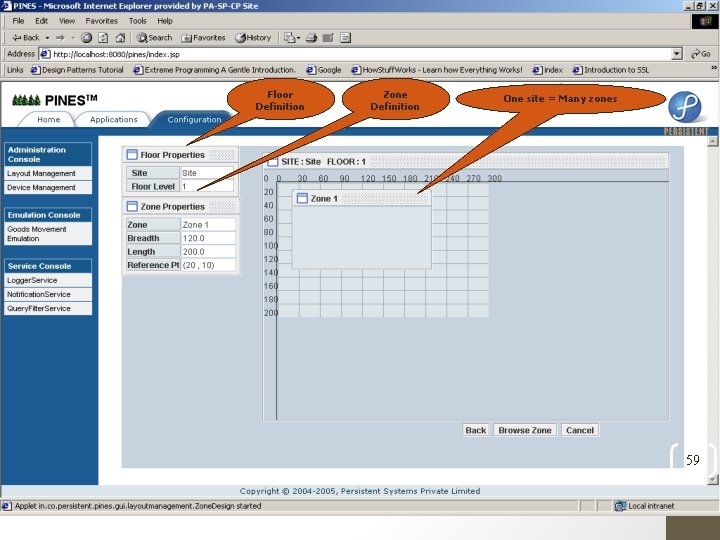The width and height of the screenshot is (720, 540).
Task: Click the Refresh page icon
Action: click(x=103, y=38)
